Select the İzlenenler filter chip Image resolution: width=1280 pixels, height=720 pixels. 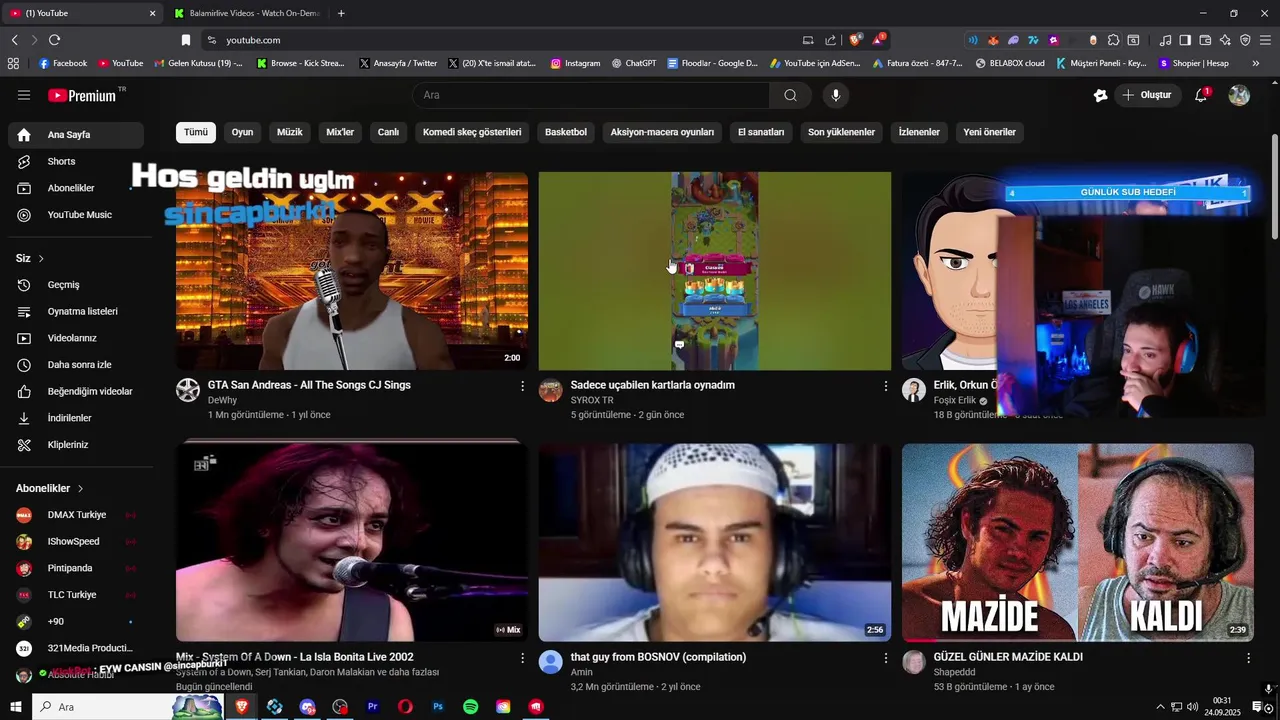pyautogui.click(x=919, y=132)
